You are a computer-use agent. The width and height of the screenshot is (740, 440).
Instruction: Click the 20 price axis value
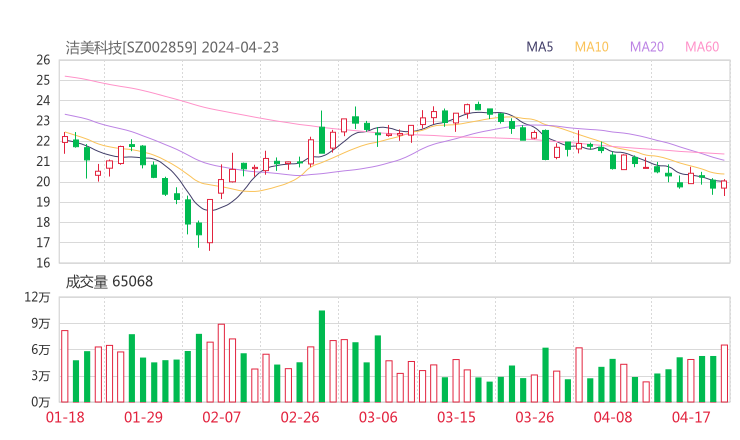(43, 182)
